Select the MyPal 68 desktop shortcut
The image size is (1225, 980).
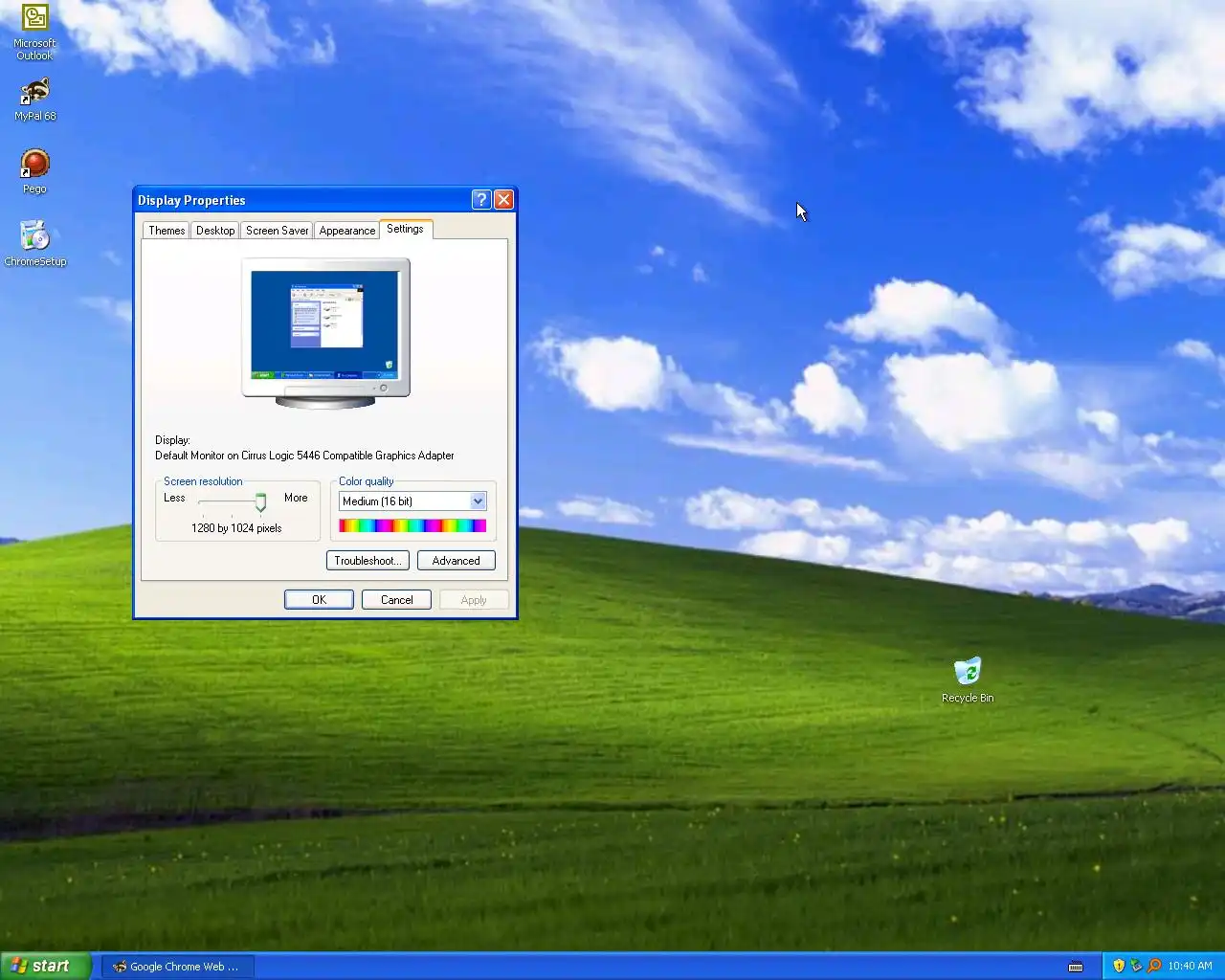(35, 100)
